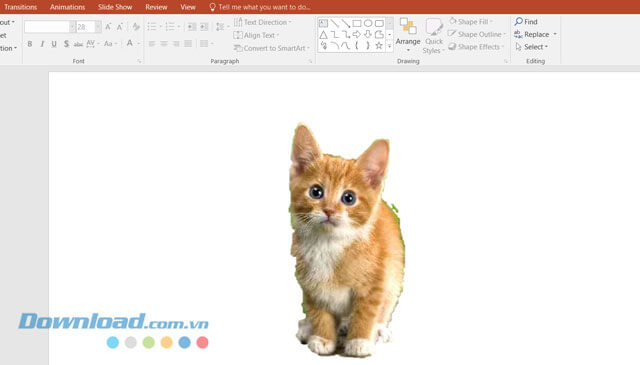Increase font size
This screenshot has width=640, height=365.
click(x=108, y=27)
